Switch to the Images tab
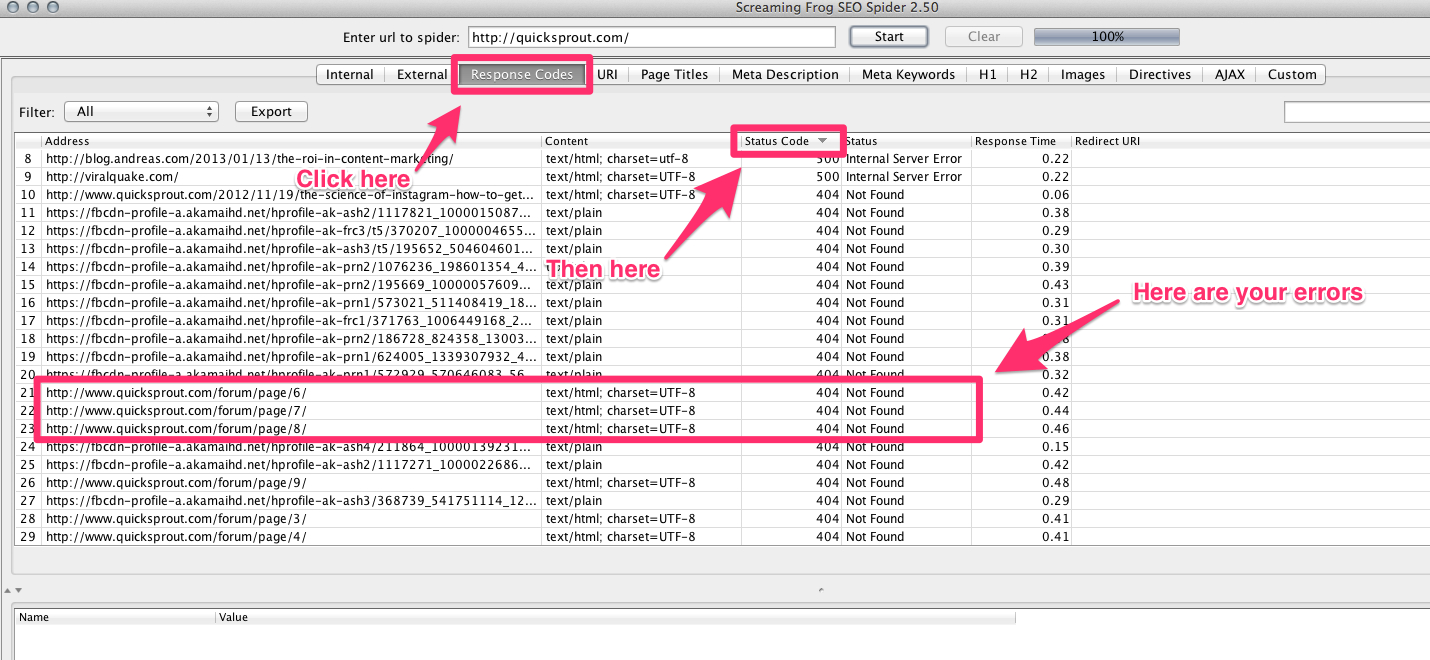Viewport: 1430px width, 660px height. click(x=1082, y=75)
